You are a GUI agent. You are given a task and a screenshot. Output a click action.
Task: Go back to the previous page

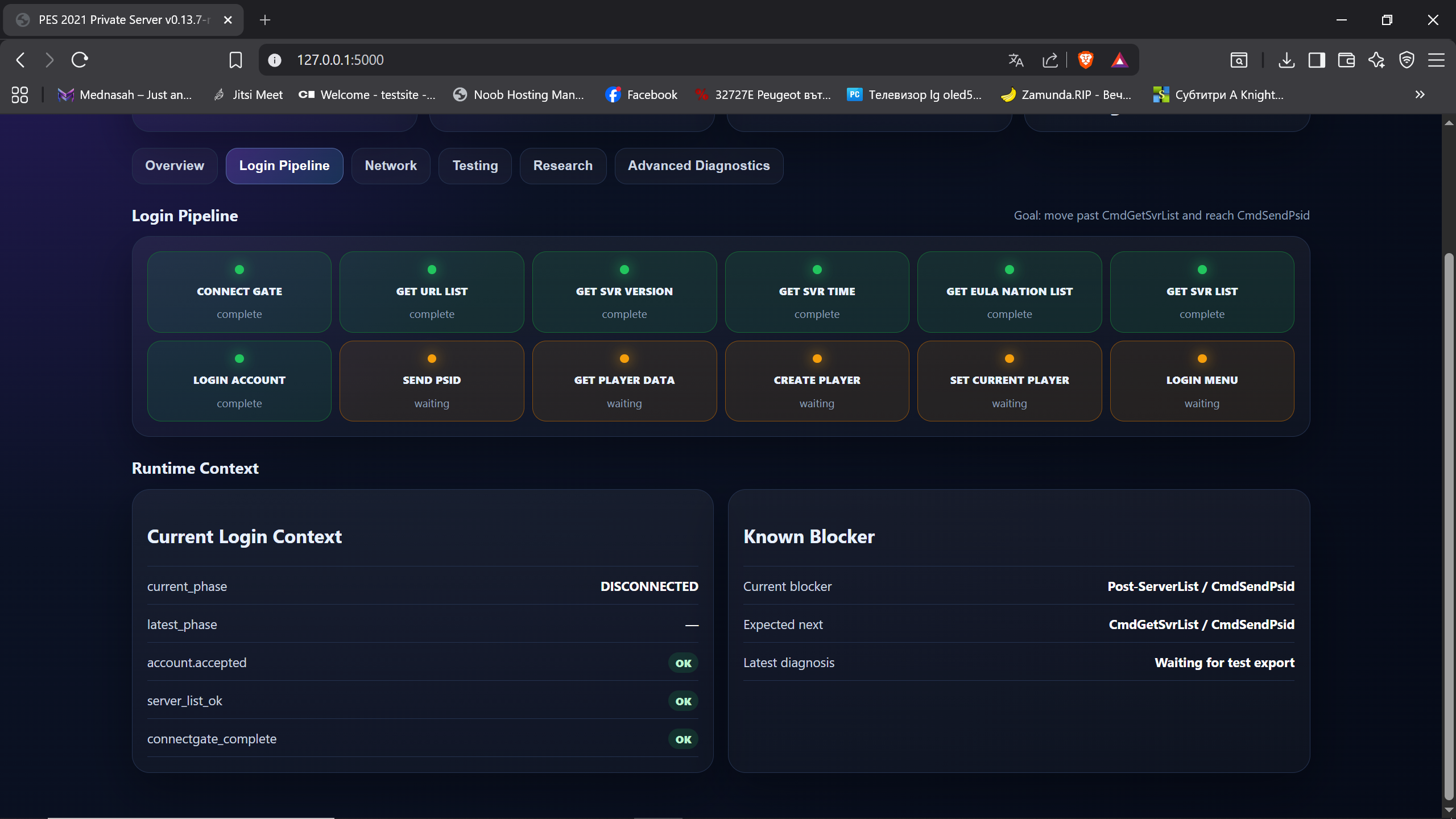click(20, 60)
